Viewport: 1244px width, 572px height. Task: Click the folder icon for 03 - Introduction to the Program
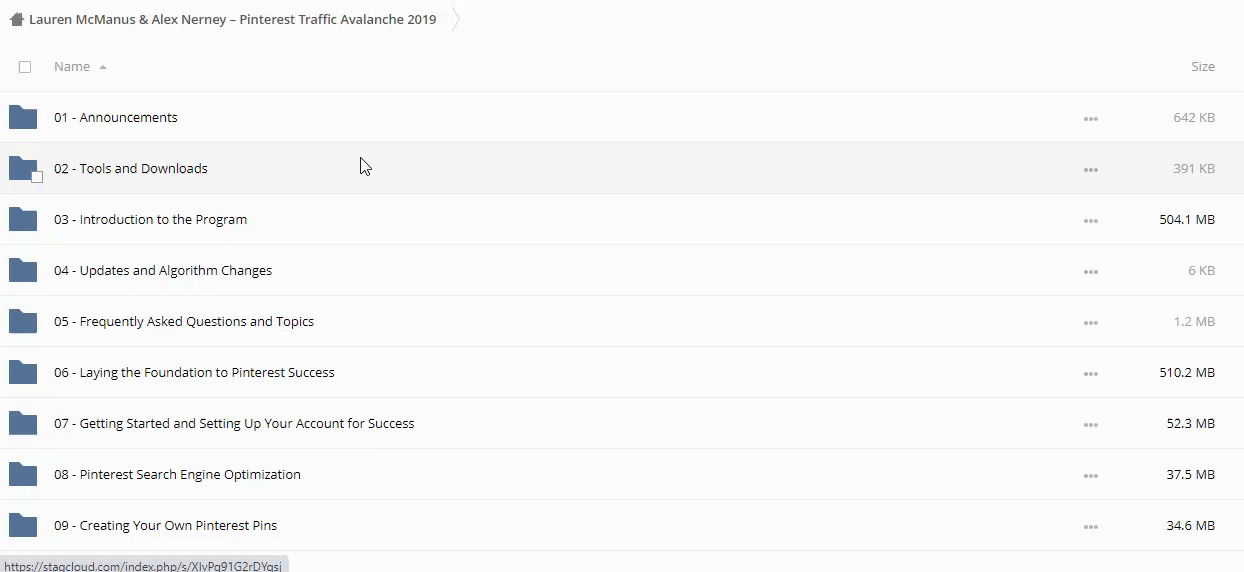[23, 219]
